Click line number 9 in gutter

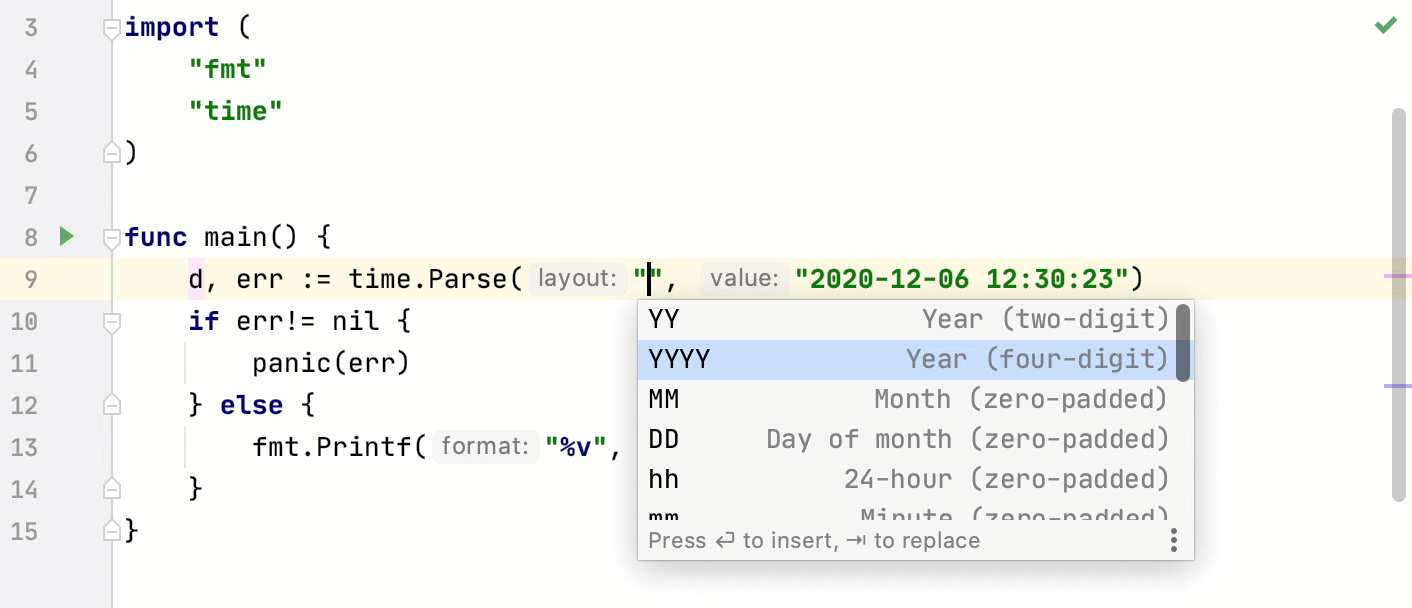click(x=30, y=279)
